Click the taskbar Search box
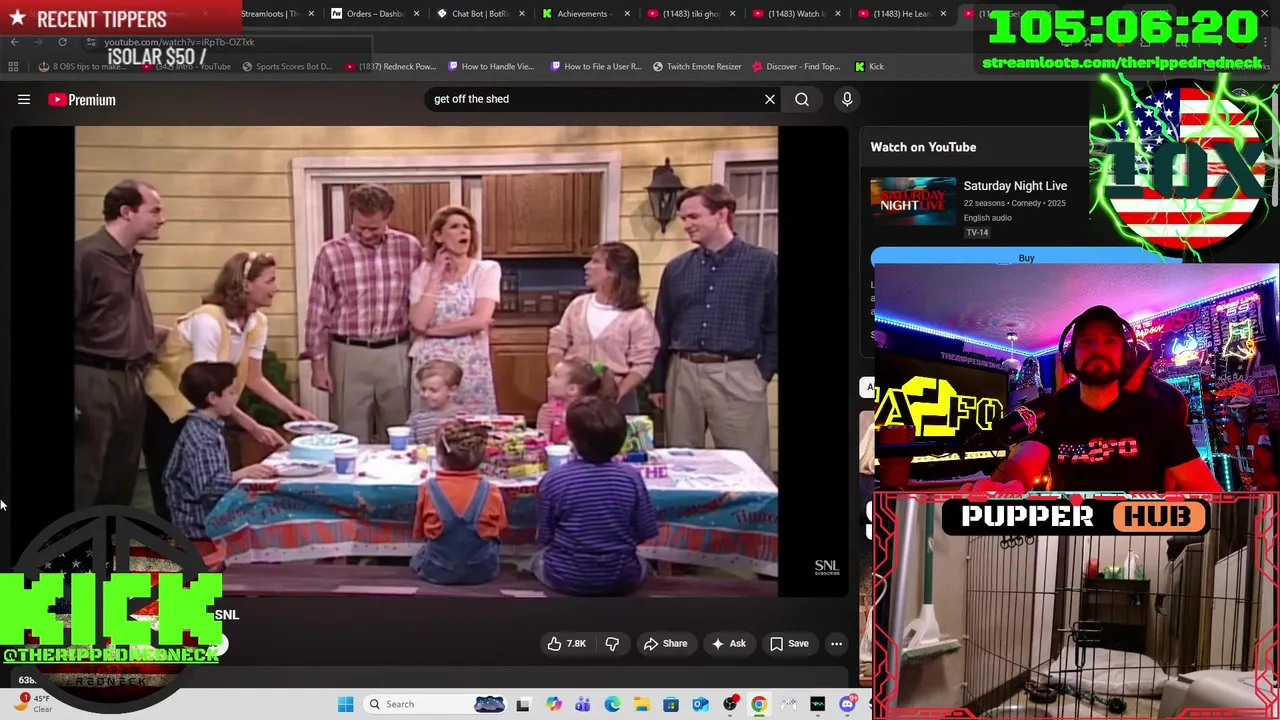This screenshot has width=1280, height=720. (435, 704)
